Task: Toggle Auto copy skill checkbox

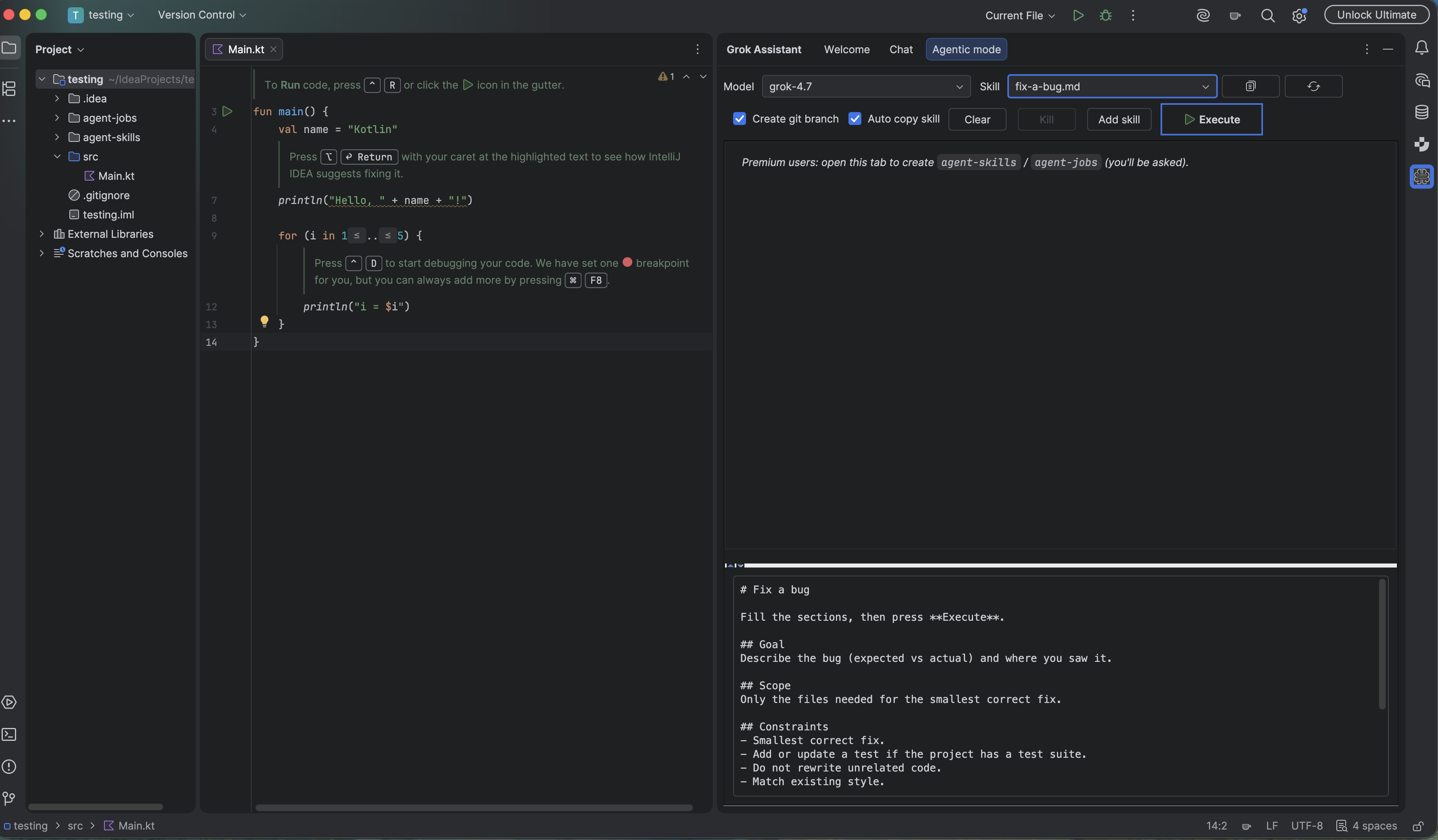Action: pyautogui.click(x=855, y=119)
